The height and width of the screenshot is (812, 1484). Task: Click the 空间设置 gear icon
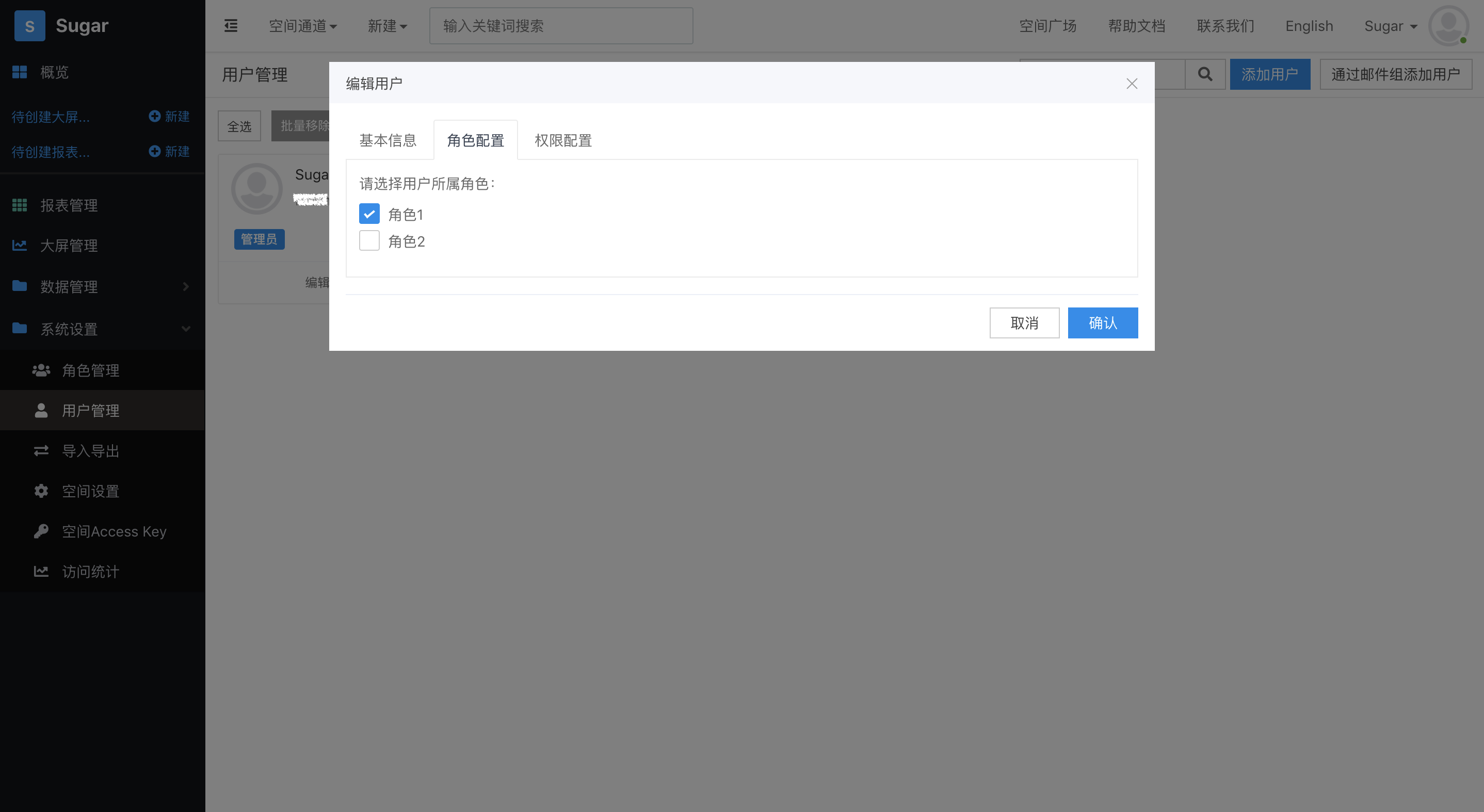tap(41, 491)
